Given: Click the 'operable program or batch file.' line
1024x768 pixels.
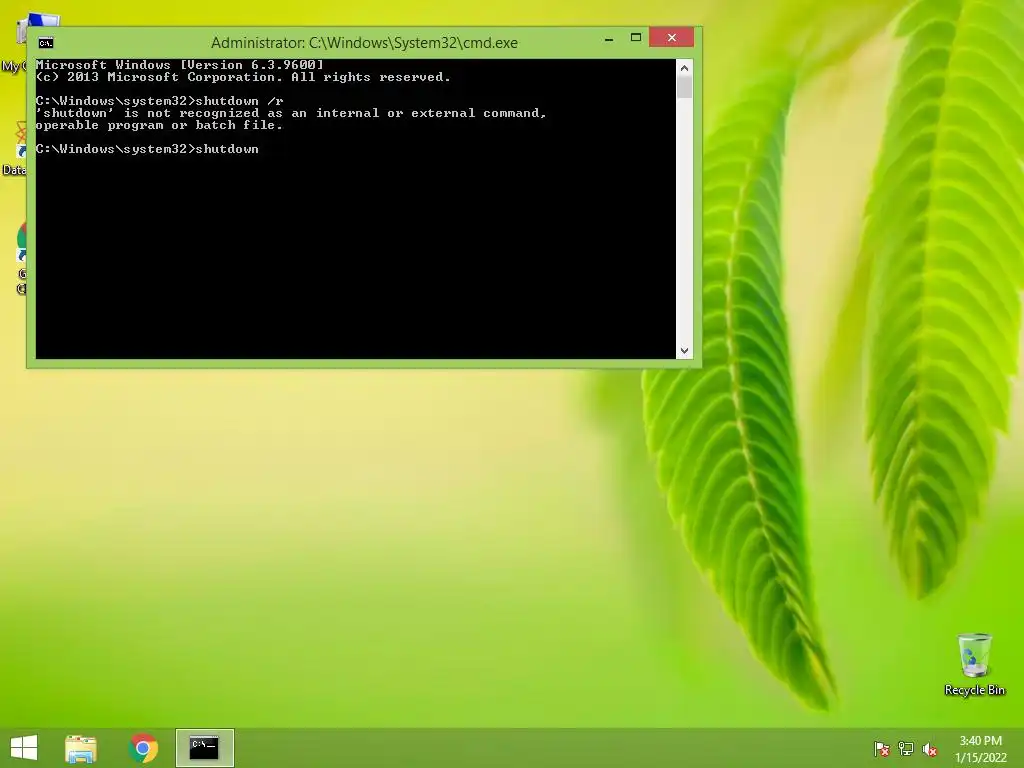Looking at the screenshot, I should tap(159, 125).
